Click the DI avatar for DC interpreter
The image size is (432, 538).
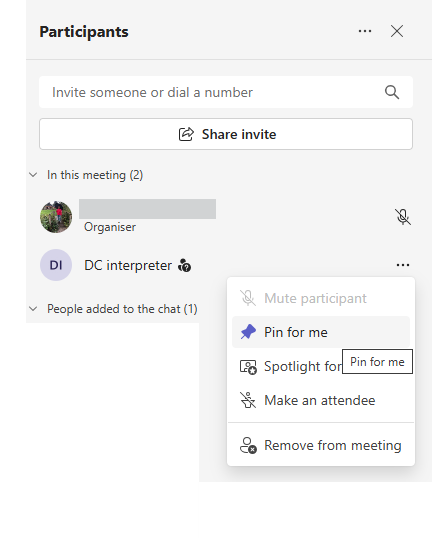pos(56,265)
